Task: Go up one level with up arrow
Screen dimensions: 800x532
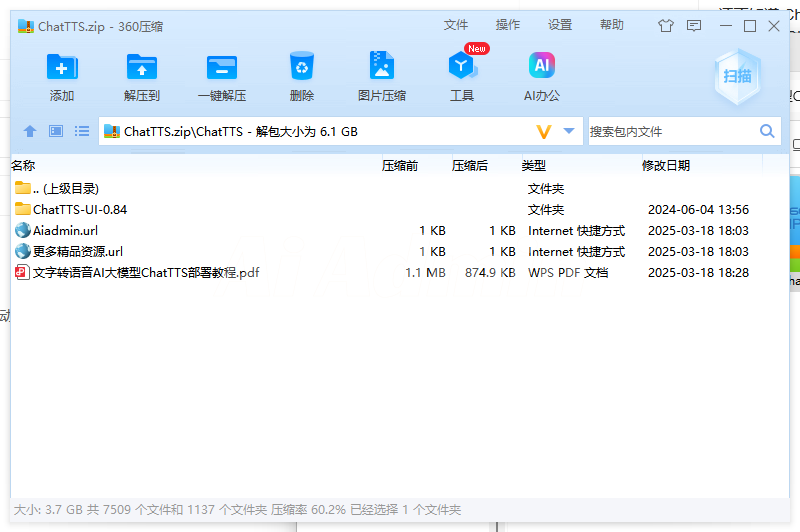Action: (30, 131)
